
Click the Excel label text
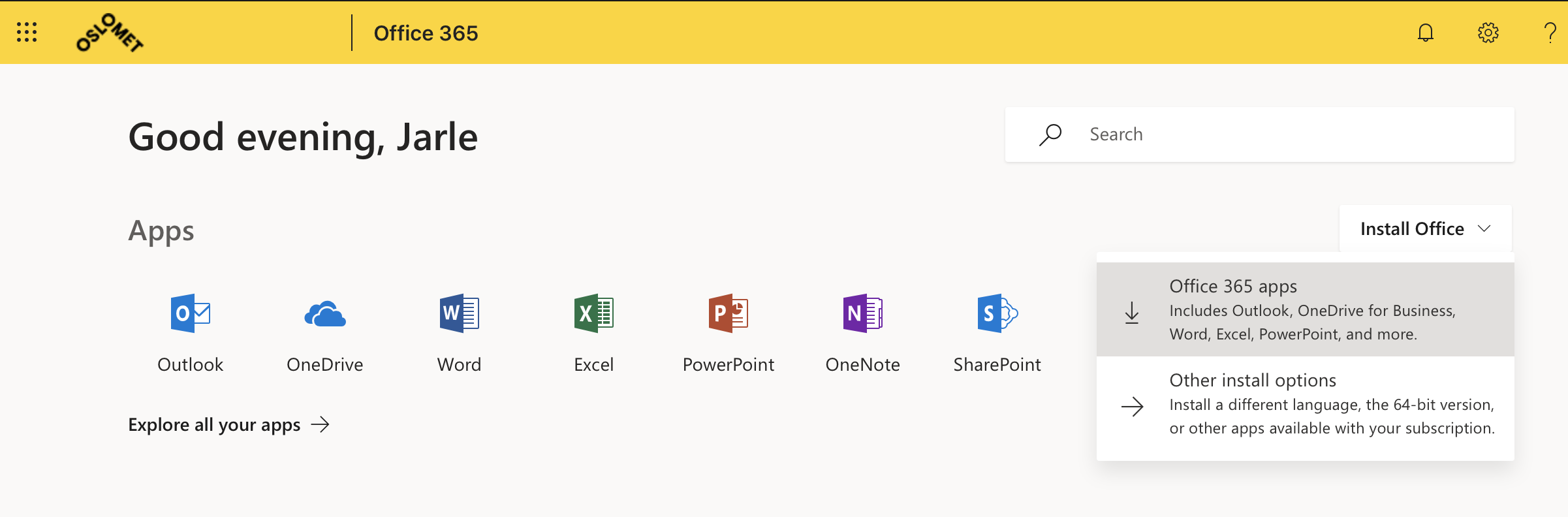click(594, 364)
